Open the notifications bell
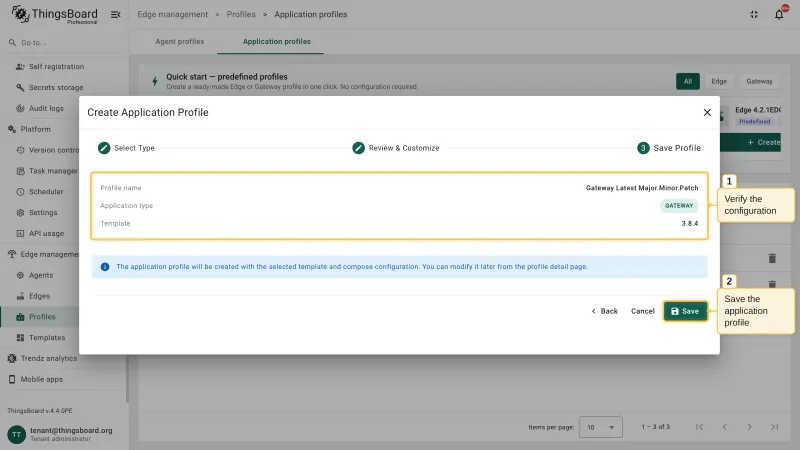 [779, 14]
